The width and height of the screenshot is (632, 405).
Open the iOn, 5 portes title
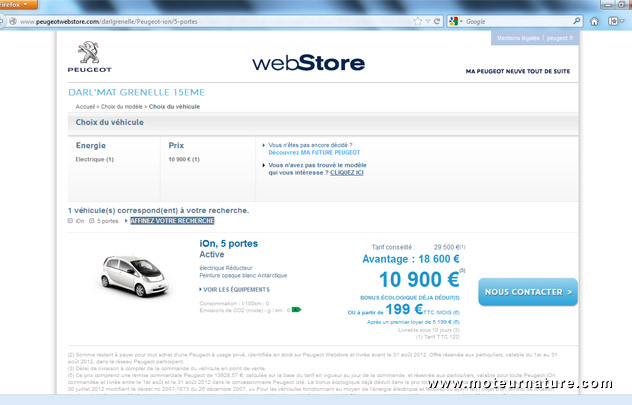(229, 244)
